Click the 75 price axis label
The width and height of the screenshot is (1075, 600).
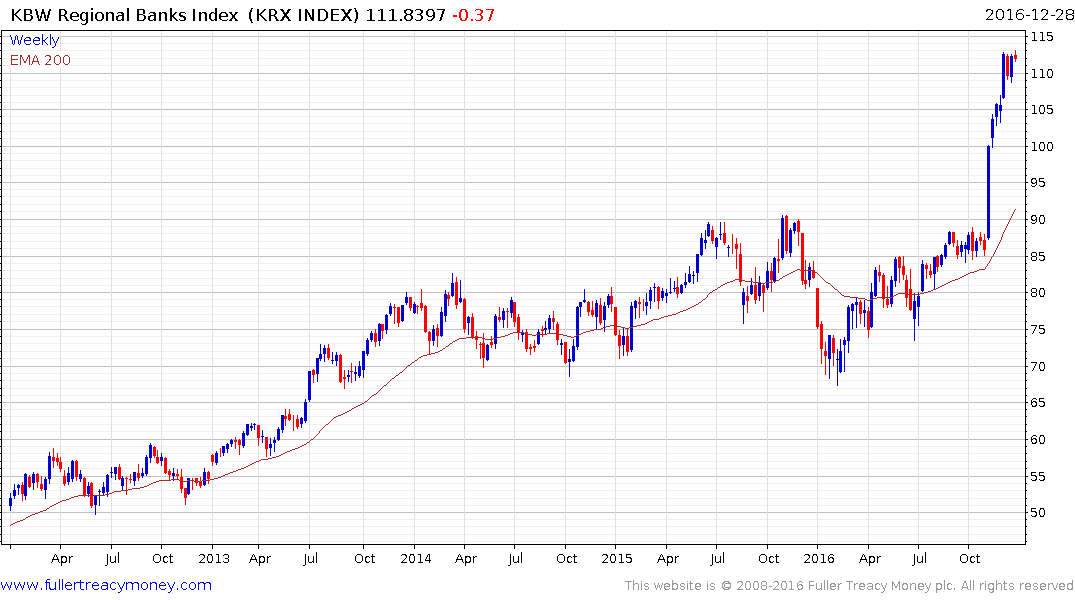coord(1038,330)
